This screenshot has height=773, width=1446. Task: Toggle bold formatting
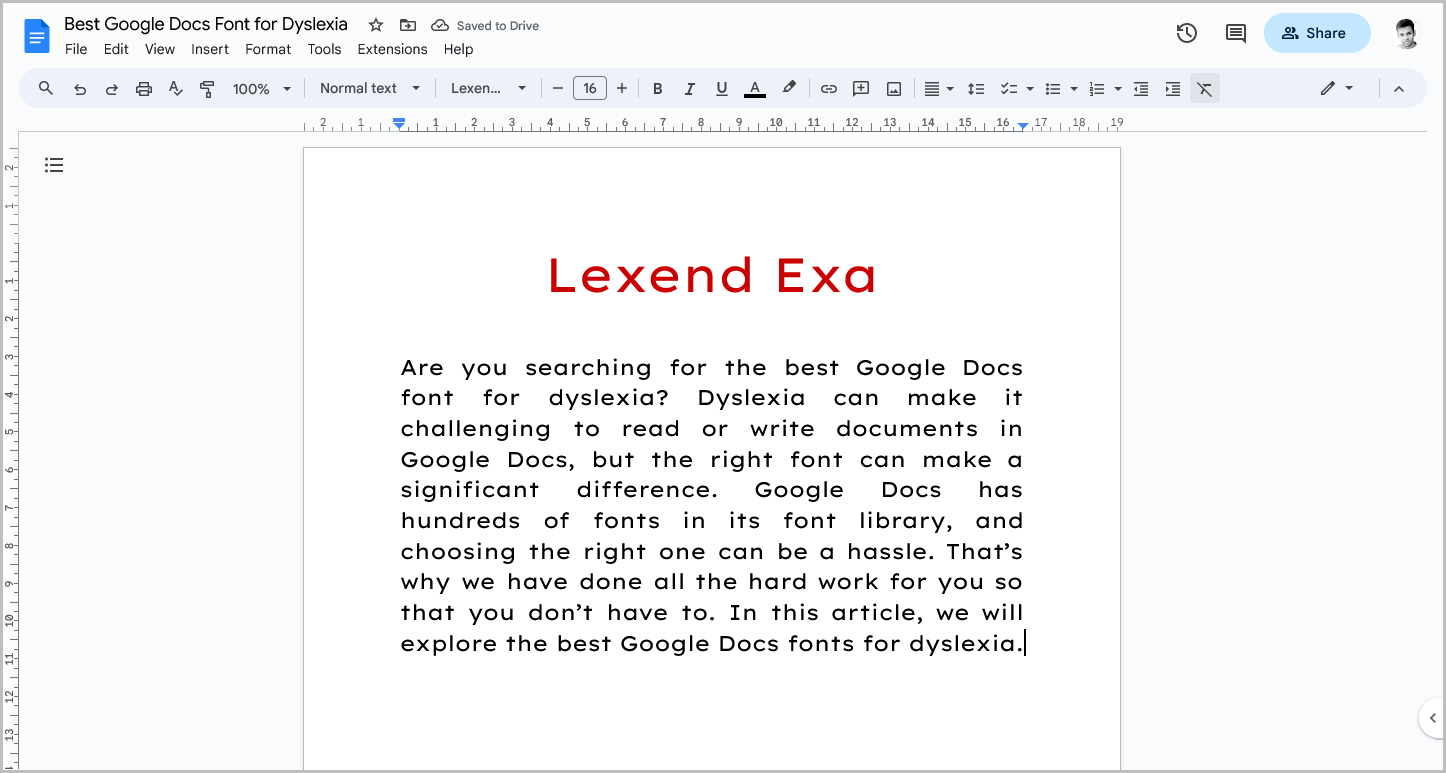[x=658, y=89]
